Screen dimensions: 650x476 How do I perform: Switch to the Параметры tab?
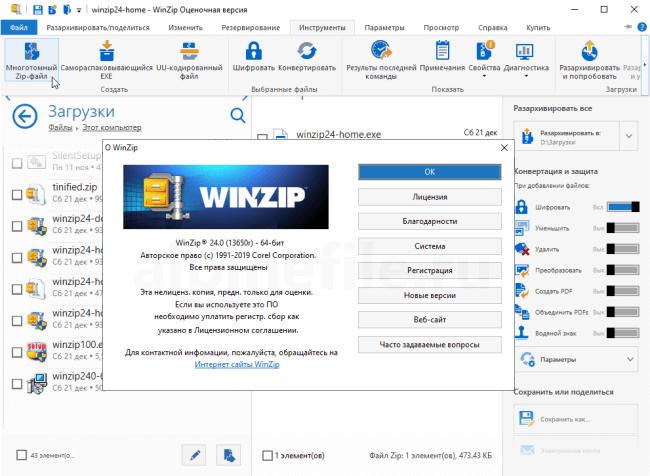(x=384, y=28)
